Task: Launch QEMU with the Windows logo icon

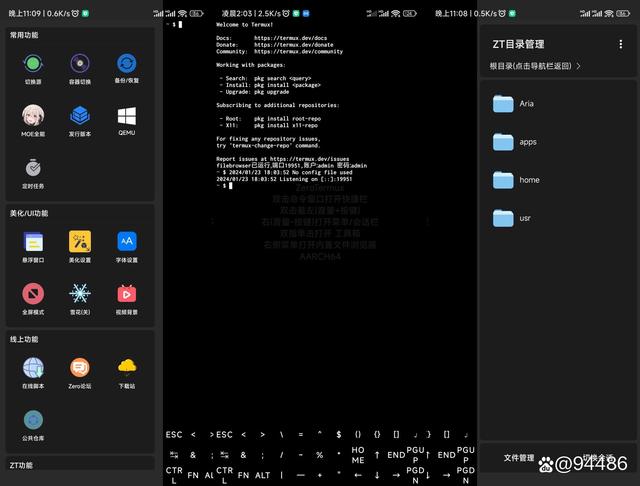Action: coord(127,116)
